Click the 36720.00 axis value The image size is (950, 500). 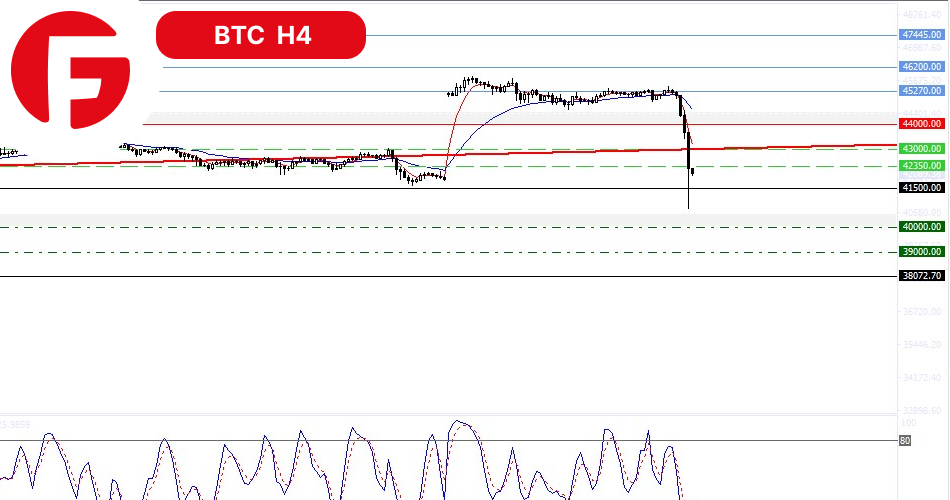coord(921,312)
